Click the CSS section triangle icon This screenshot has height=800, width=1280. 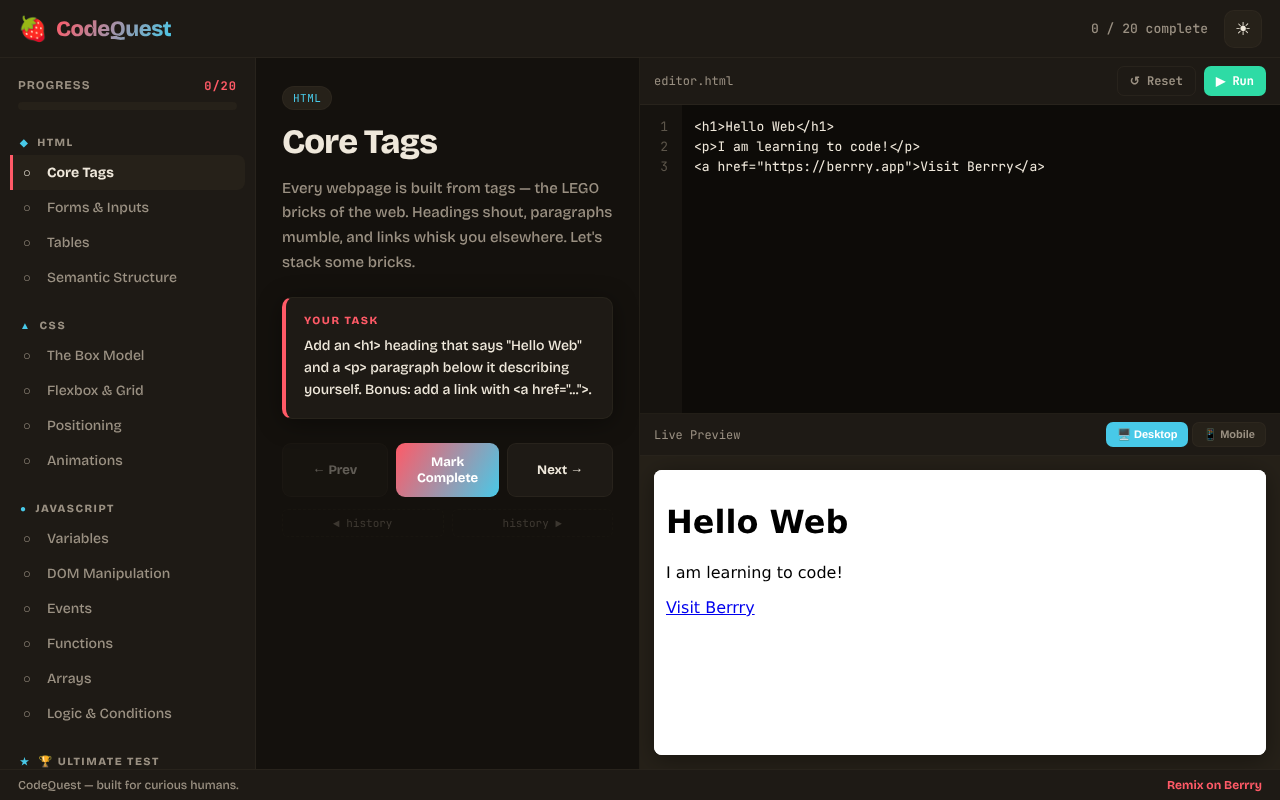[x=25, y=325]
